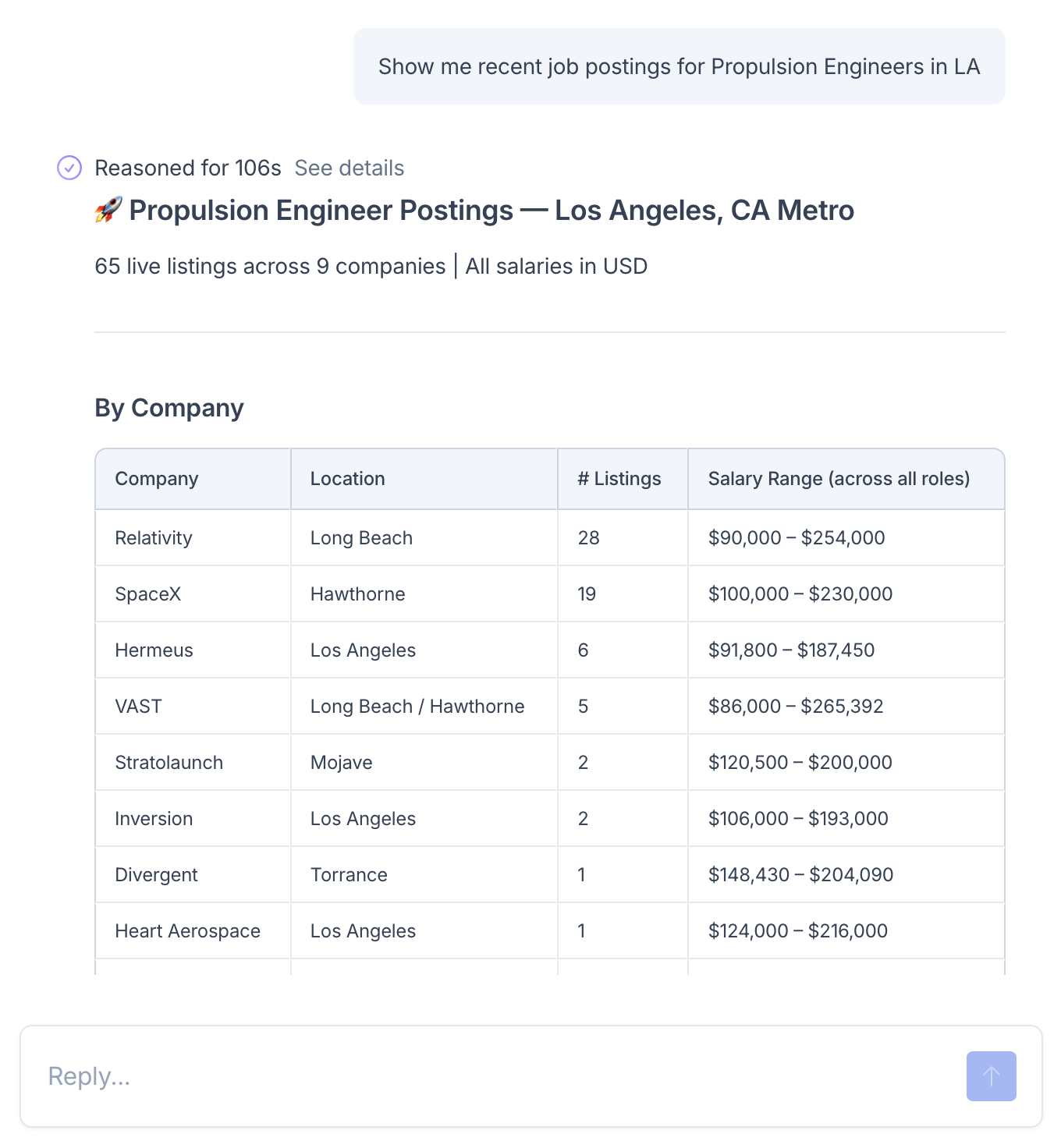Click the reasoning checkmark circle icon
This screenshot has width=1061, height=1148.
pyautogui.click(x=69, y=168)
